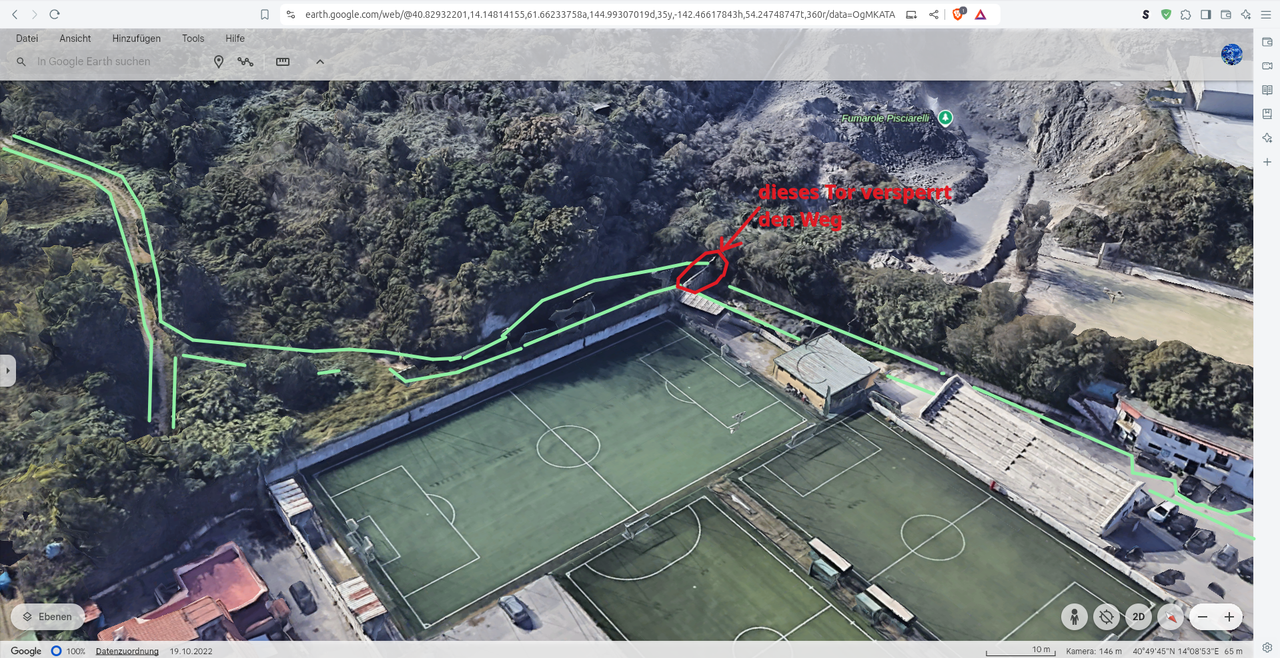The image size is (1280, 658).
Task: Toggle the browser sidebar panel icon
Action: coord(1206,14)
